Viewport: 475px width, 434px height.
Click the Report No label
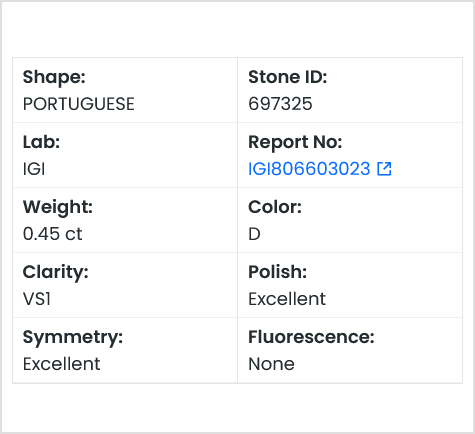click(295, 142)
